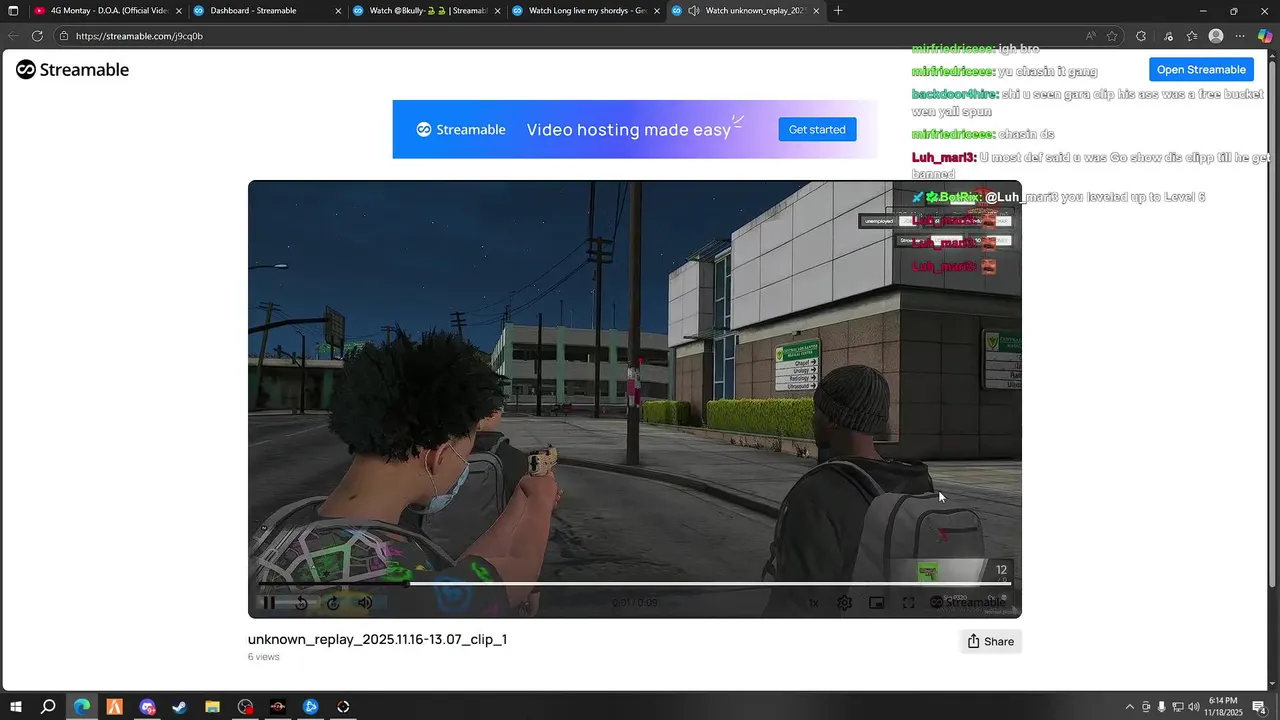Go back to previous page
1280x720 pixels.
(x=13, y=36)
